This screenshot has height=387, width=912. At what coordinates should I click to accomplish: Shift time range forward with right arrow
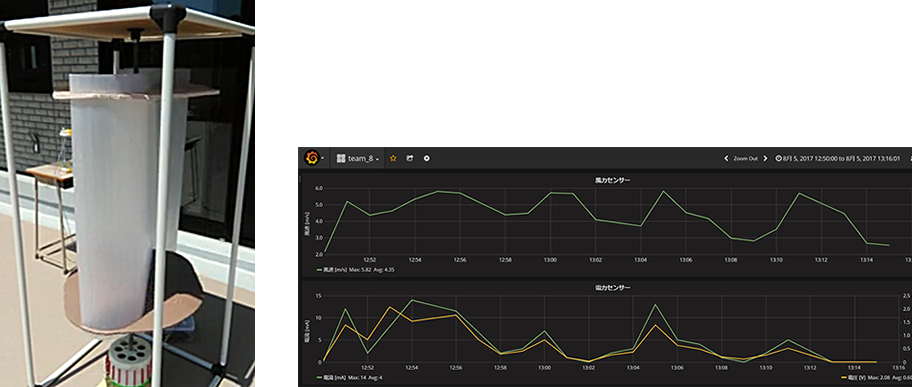[765, 158]
